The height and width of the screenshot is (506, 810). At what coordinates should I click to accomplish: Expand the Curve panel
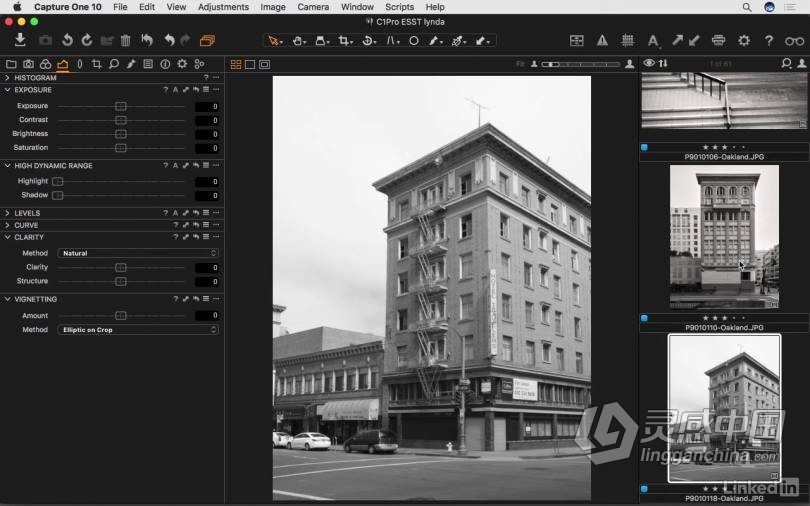tap(7, 225)
